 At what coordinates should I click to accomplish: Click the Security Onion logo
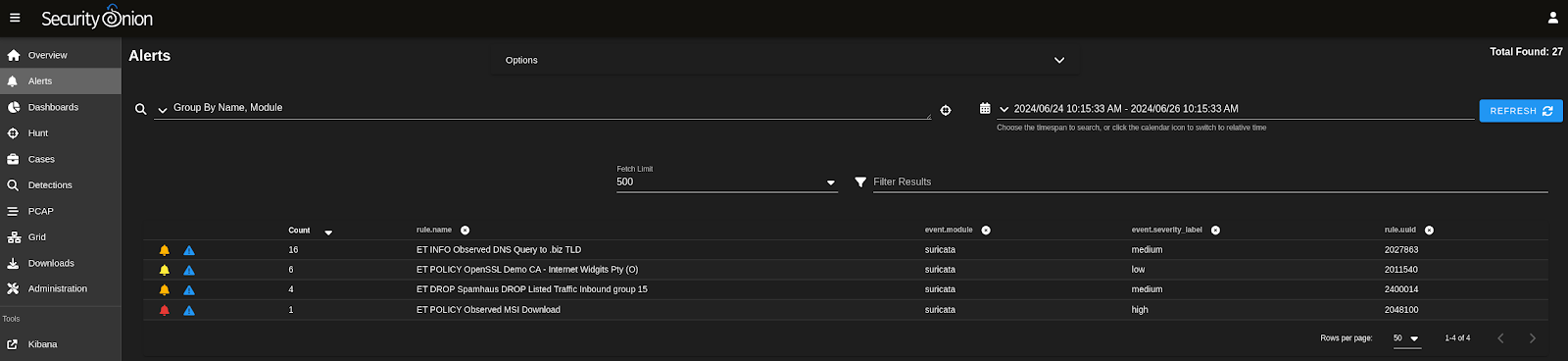(x=97, y=18)
